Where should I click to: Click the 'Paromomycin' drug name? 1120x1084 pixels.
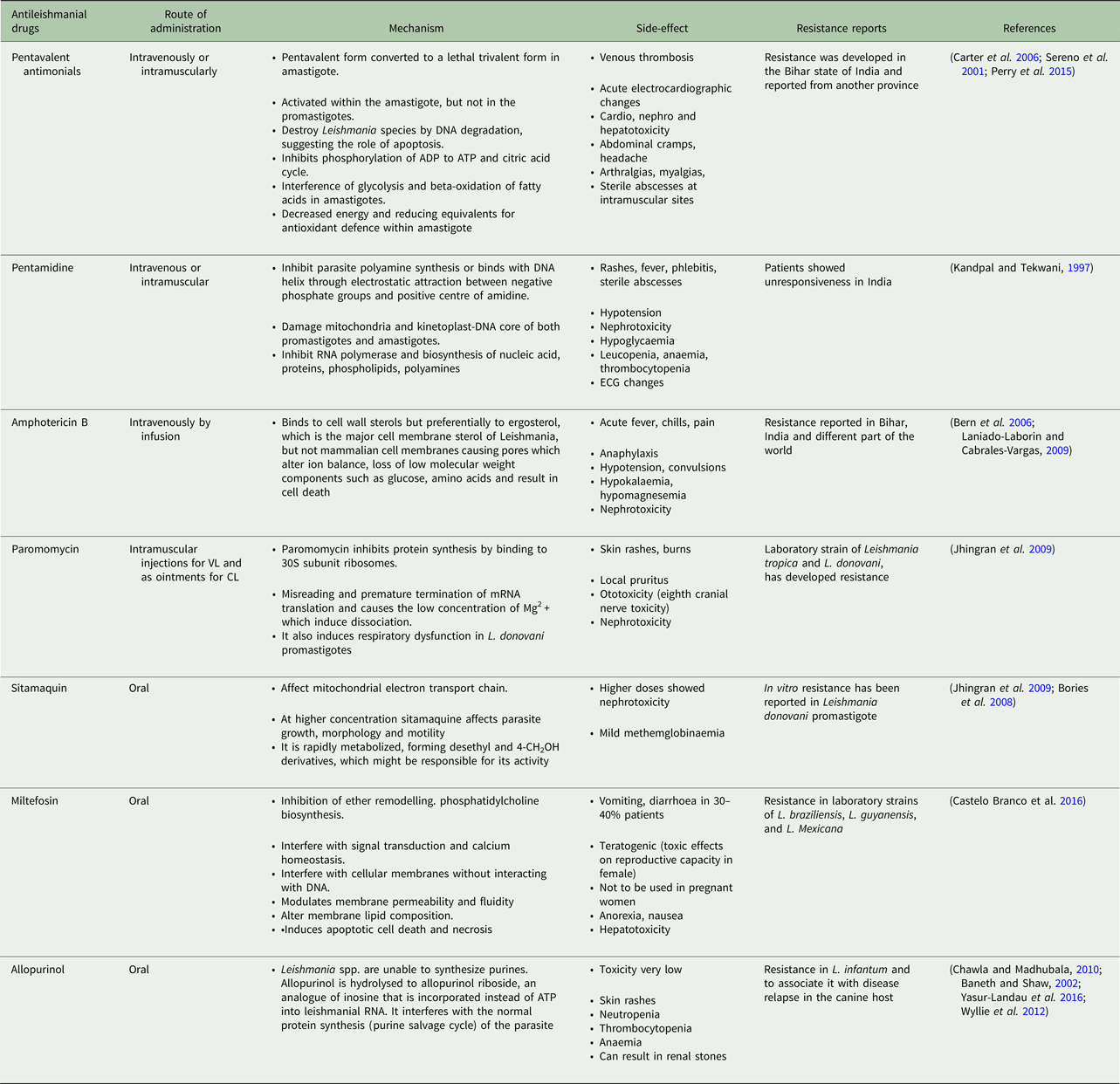click(45, 550)
